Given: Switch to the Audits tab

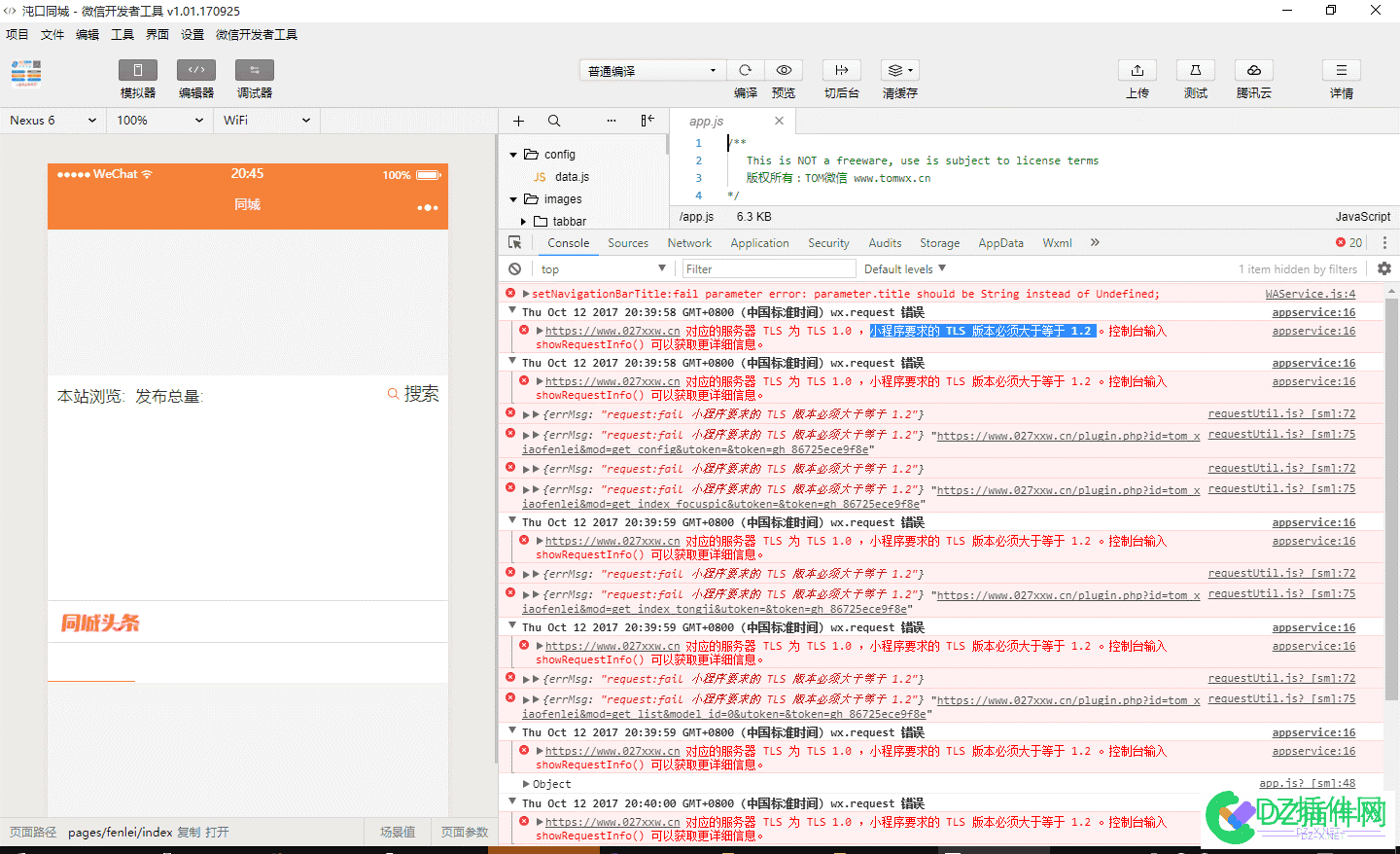Looking at the screenshot, I should pos(885,243).
